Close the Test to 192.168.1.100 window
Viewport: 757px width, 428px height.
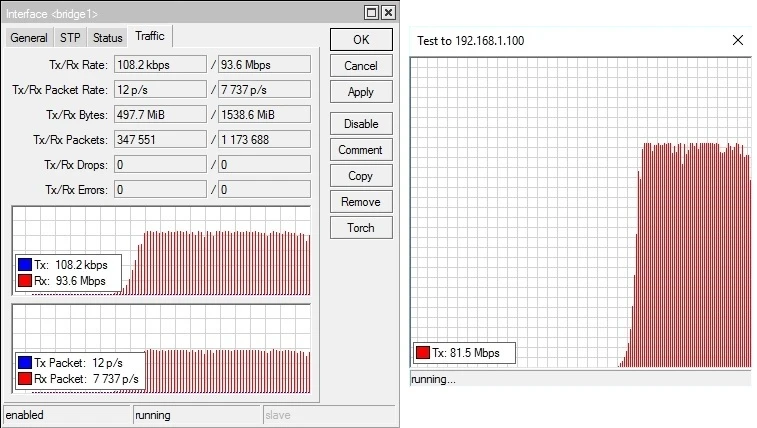pyautogui.click(x=738, y=40)
